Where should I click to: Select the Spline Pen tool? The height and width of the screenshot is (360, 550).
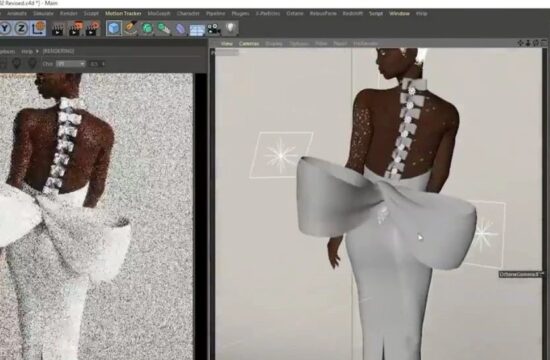(130, 28)
